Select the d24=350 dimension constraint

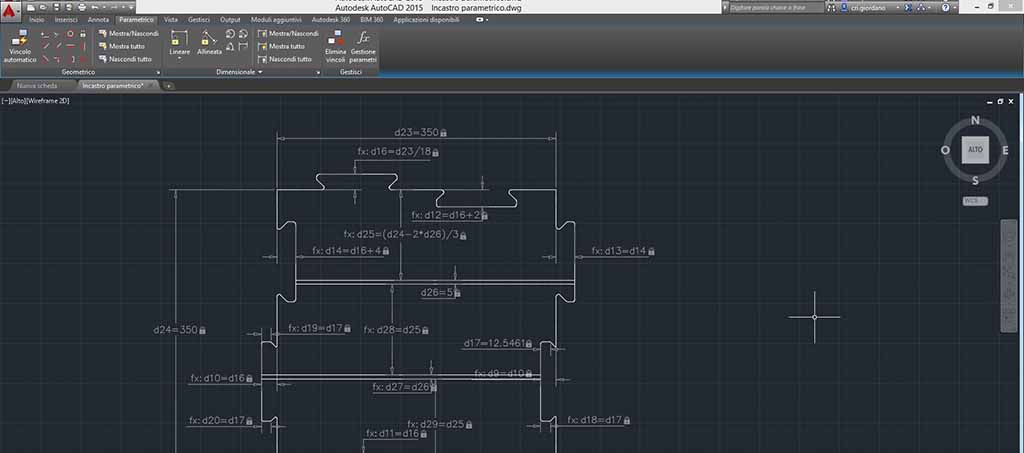coord(180,330)
